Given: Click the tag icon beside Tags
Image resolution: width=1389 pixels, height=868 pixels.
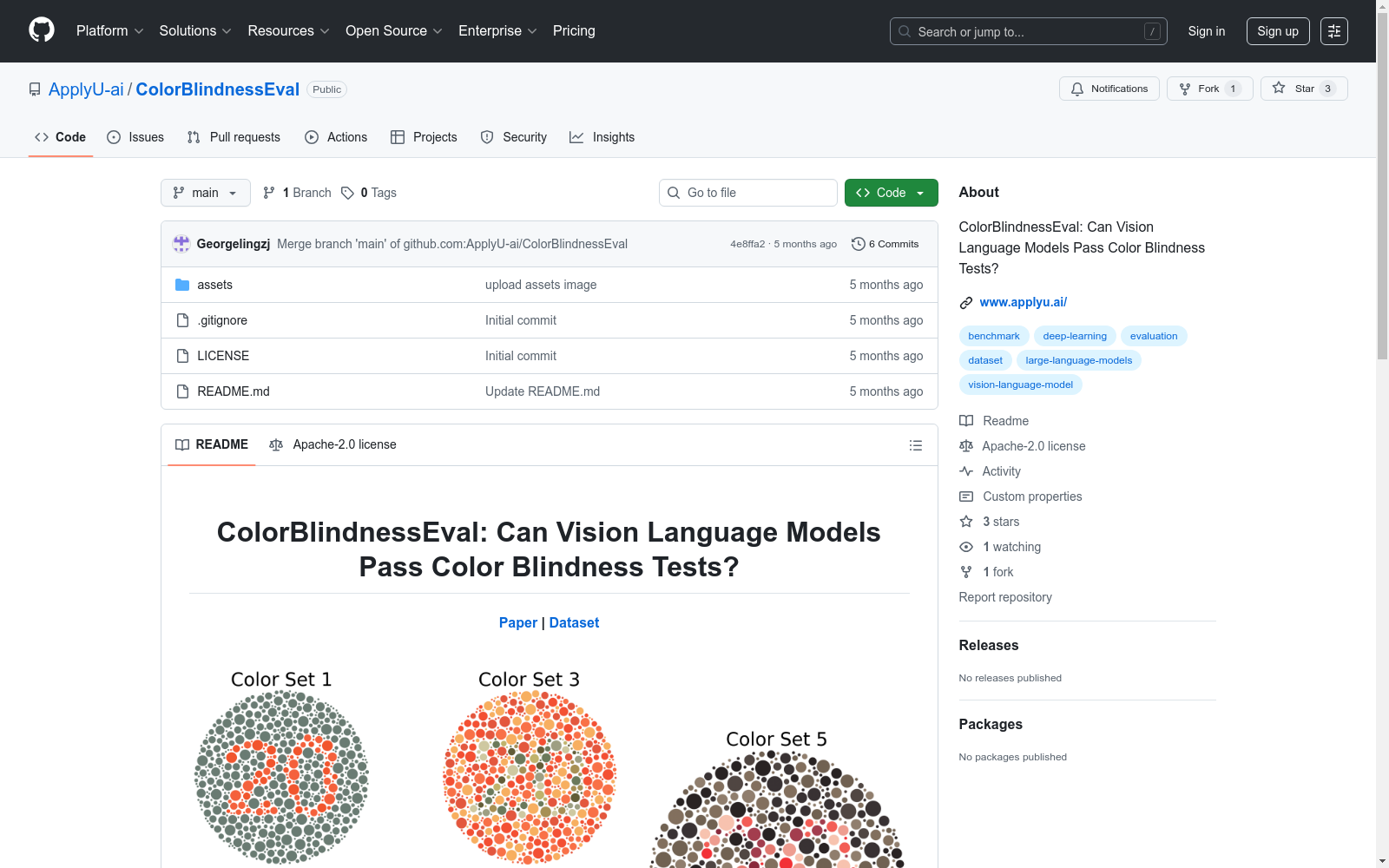Looking at the screenshot, I should (347, 193).
